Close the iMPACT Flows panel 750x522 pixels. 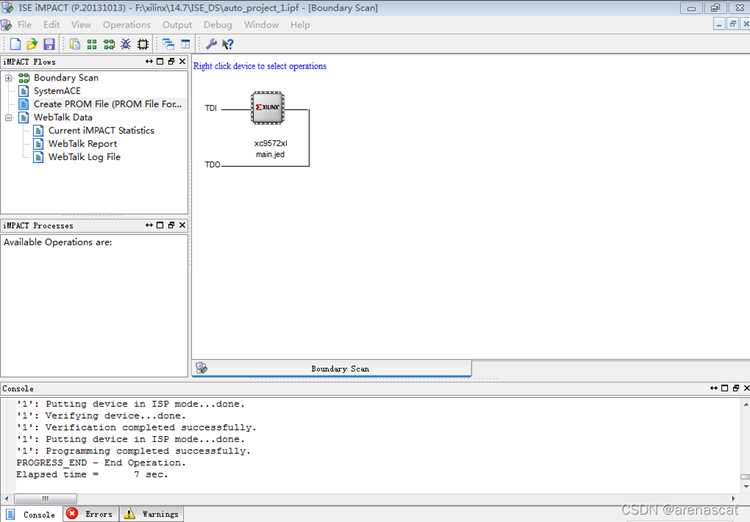point(182,61)
